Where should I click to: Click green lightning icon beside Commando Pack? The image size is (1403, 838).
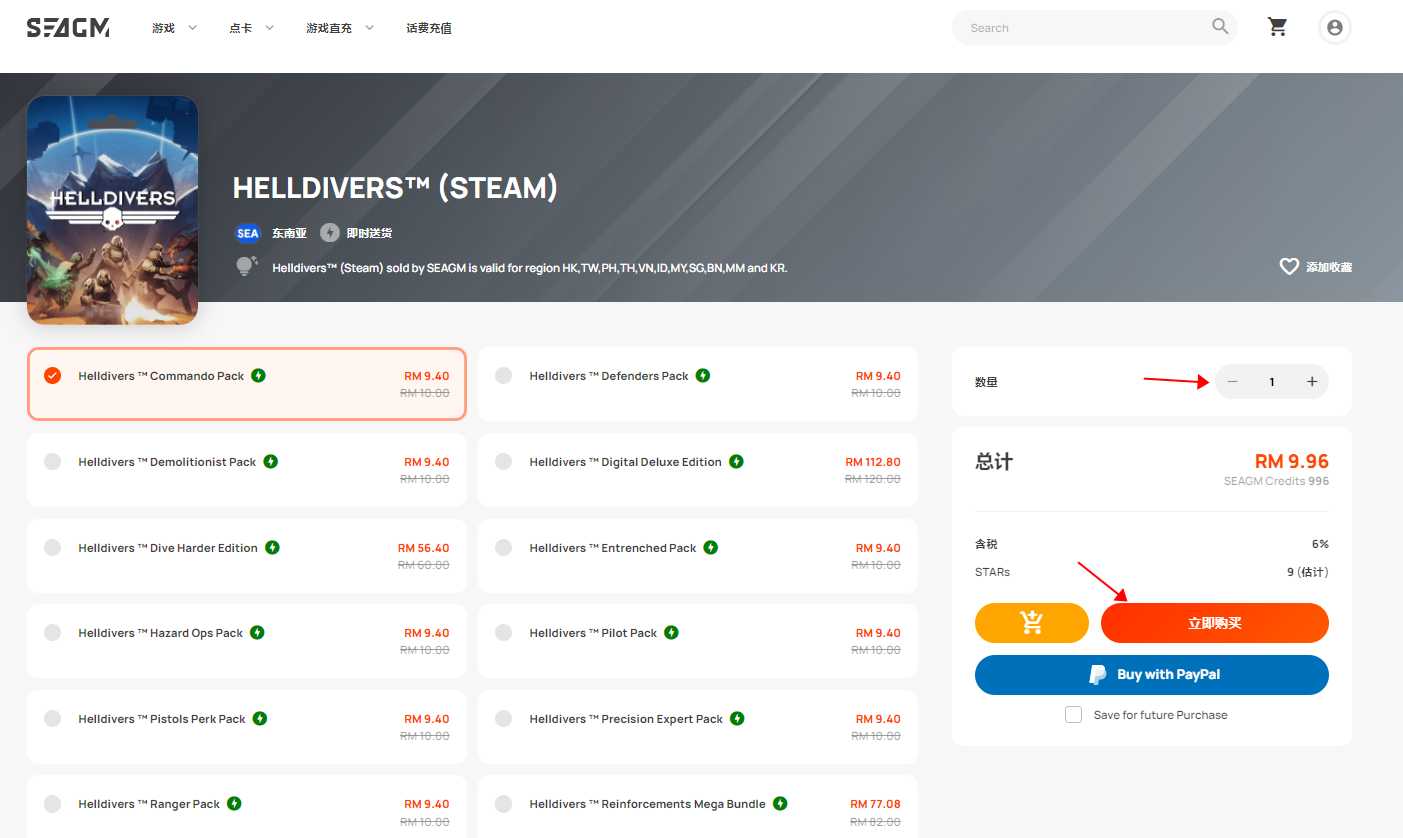tap(258, 376)
